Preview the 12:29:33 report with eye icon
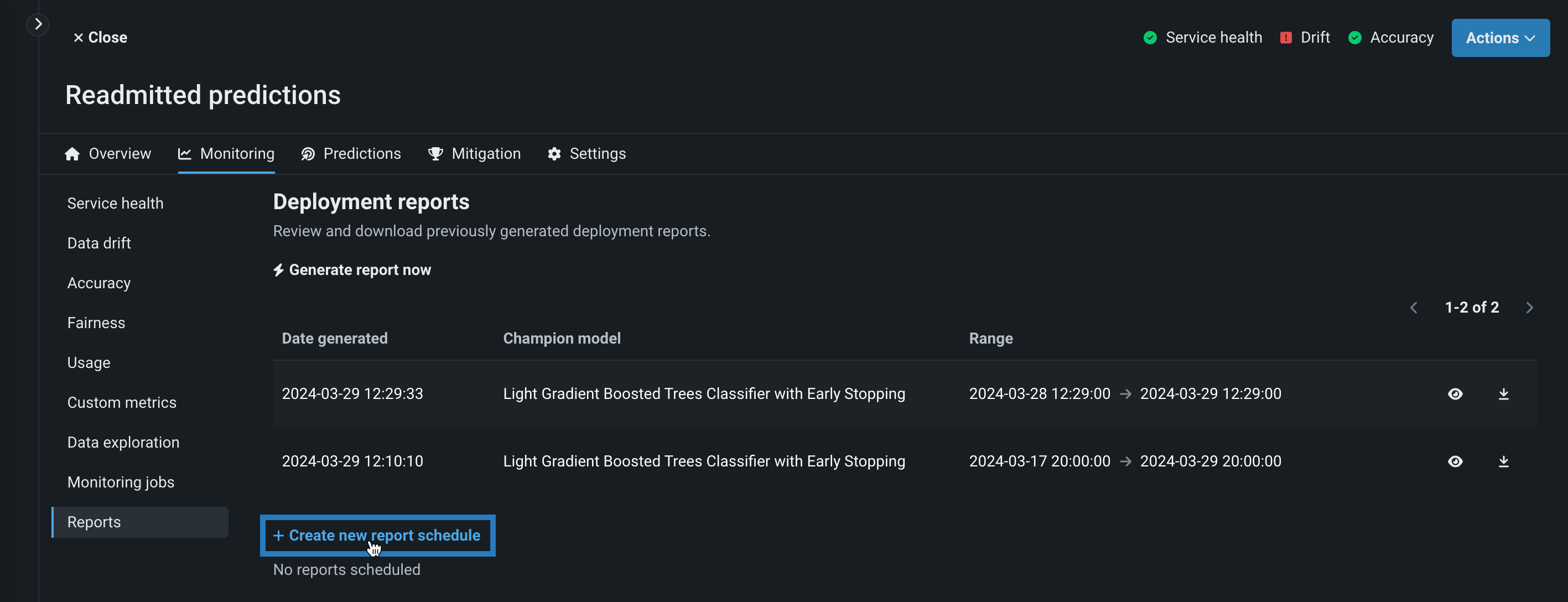1568x602 pixels. click(x=1455, y=394)
